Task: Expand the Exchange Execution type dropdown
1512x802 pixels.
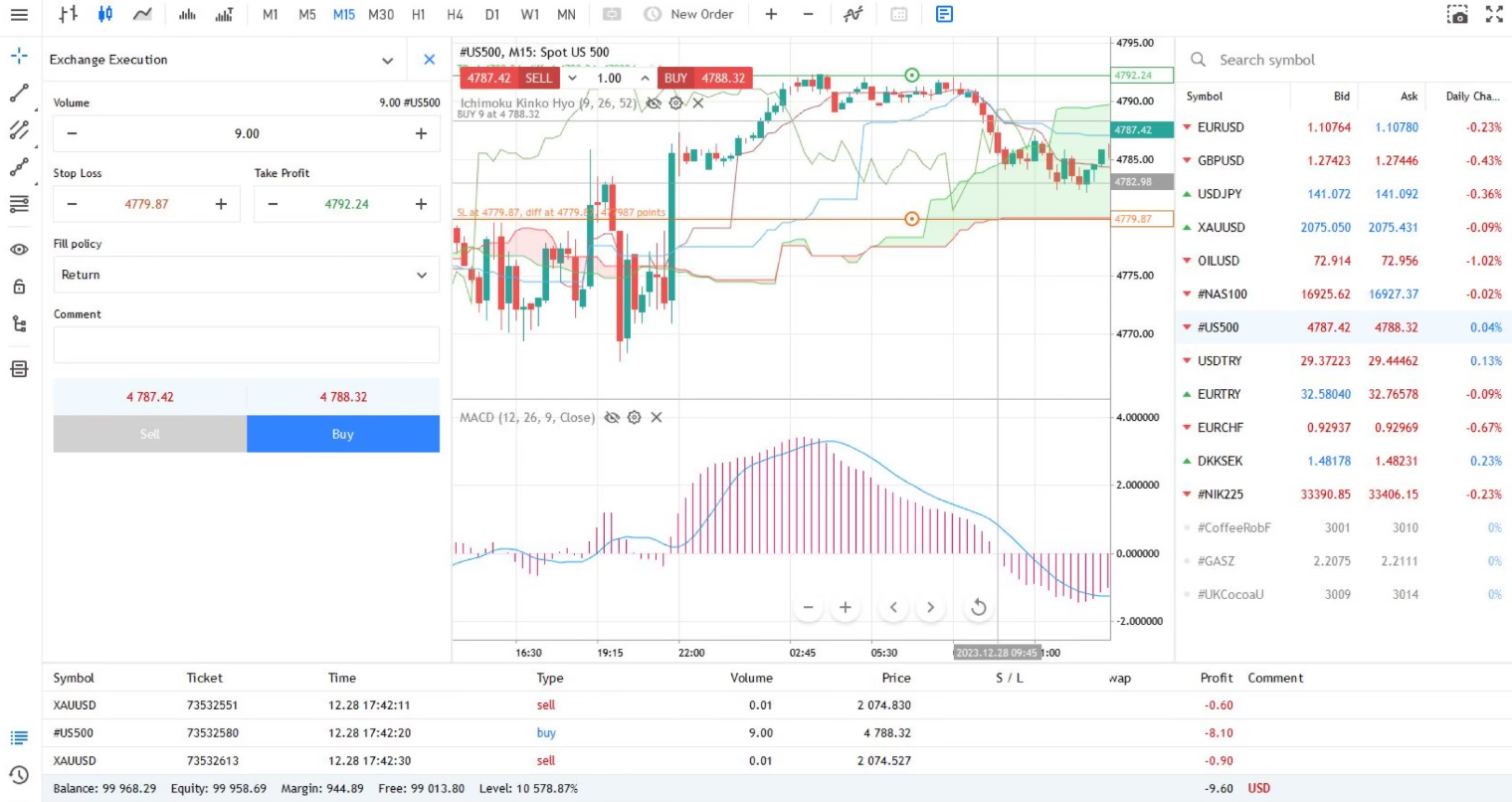Action: 389,60
